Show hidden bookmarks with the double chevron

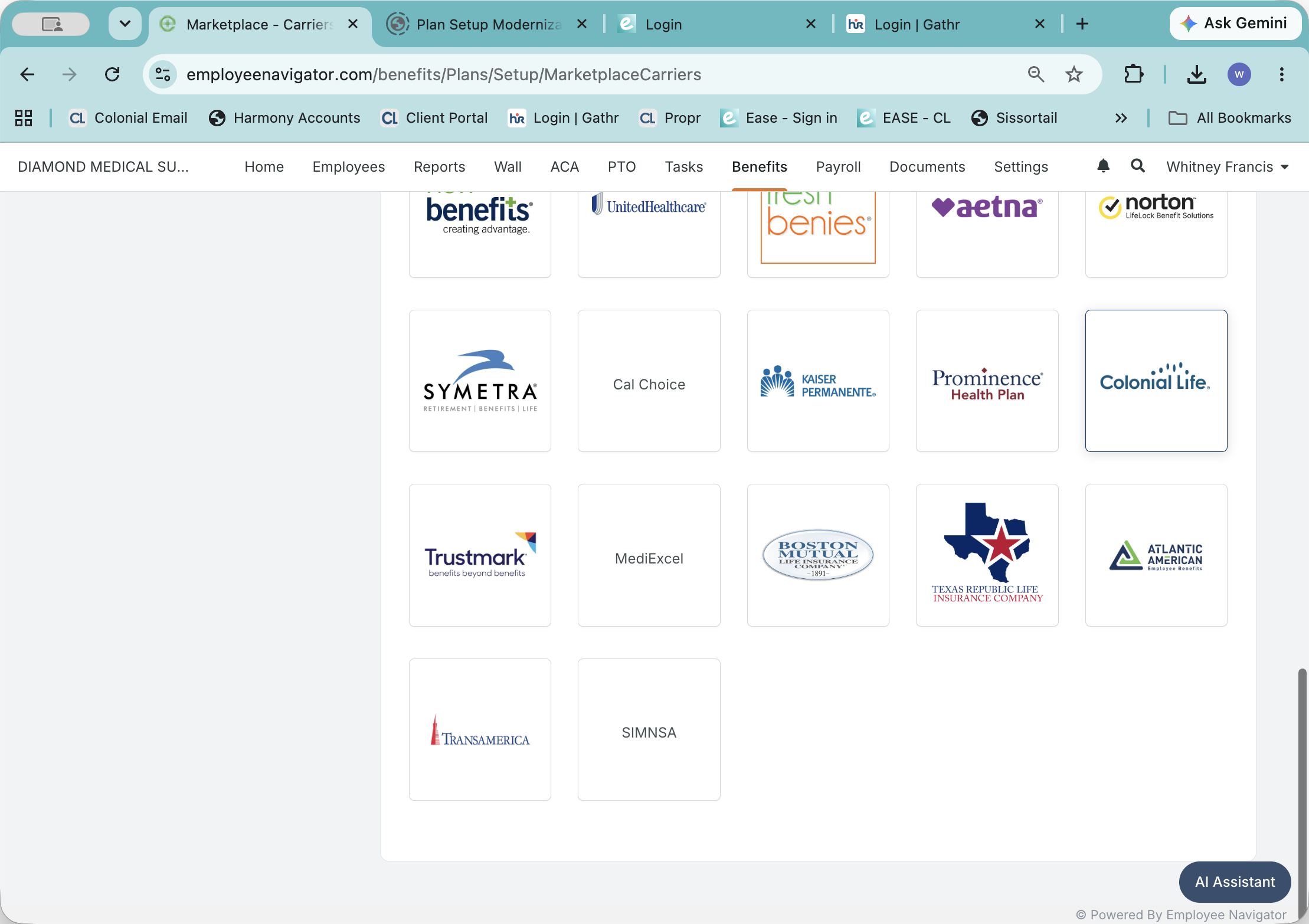[x=1121, y=118]
